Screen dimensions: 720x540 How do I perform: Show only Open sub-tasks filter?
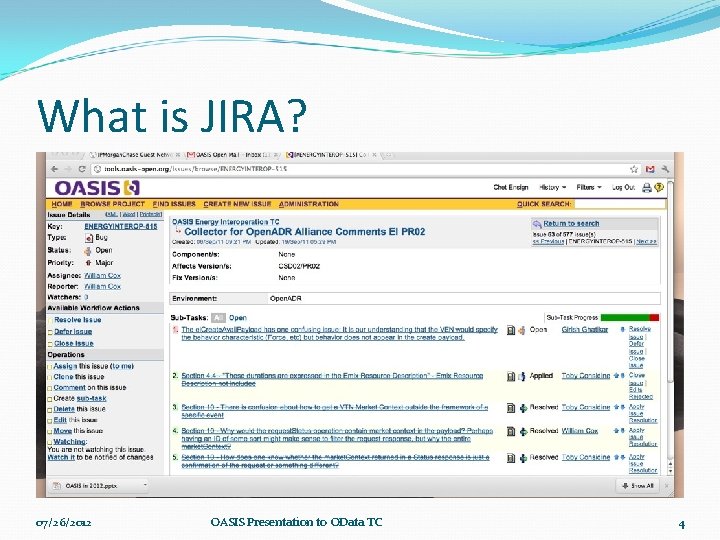(238, 318)
